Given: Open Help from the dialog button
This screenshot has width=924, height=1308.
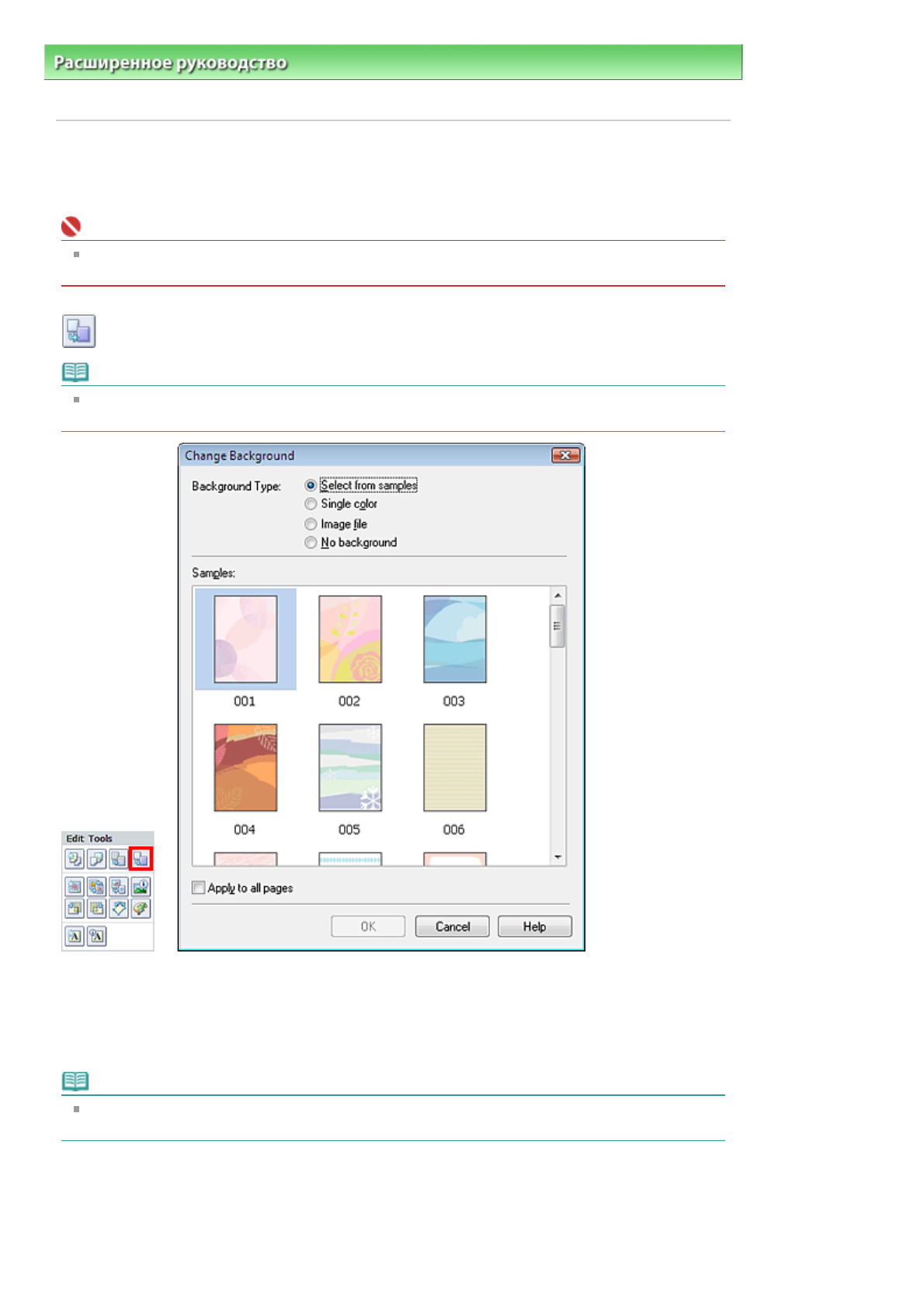Looking at the screenshot, I should (x=534, y=927).
